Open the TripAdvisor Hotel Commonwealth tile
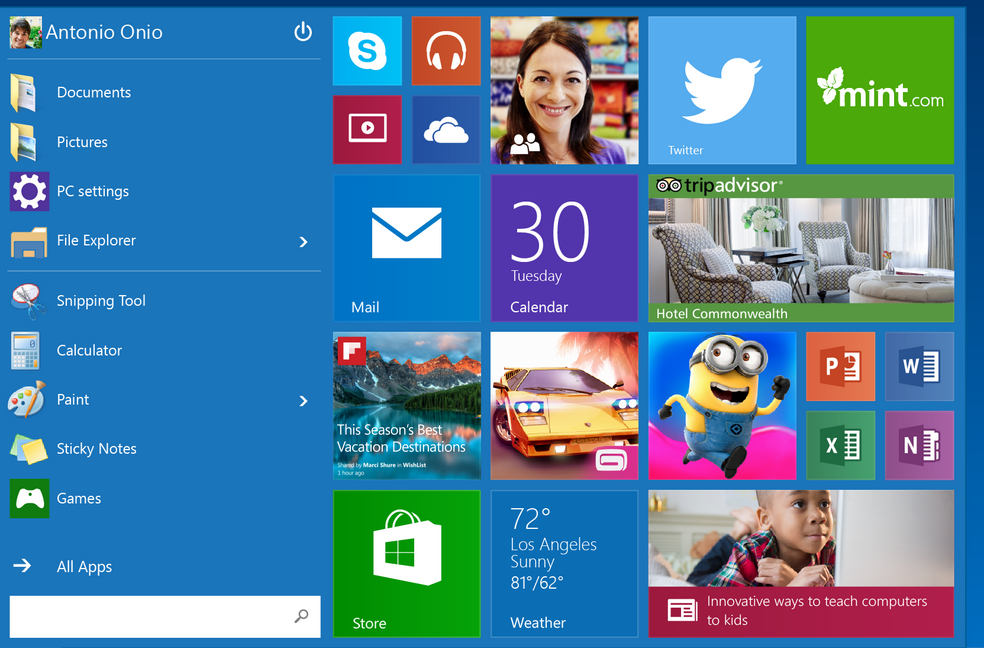Image resolution: width=984 pixels, height=648 pixels. coord(801,248)
